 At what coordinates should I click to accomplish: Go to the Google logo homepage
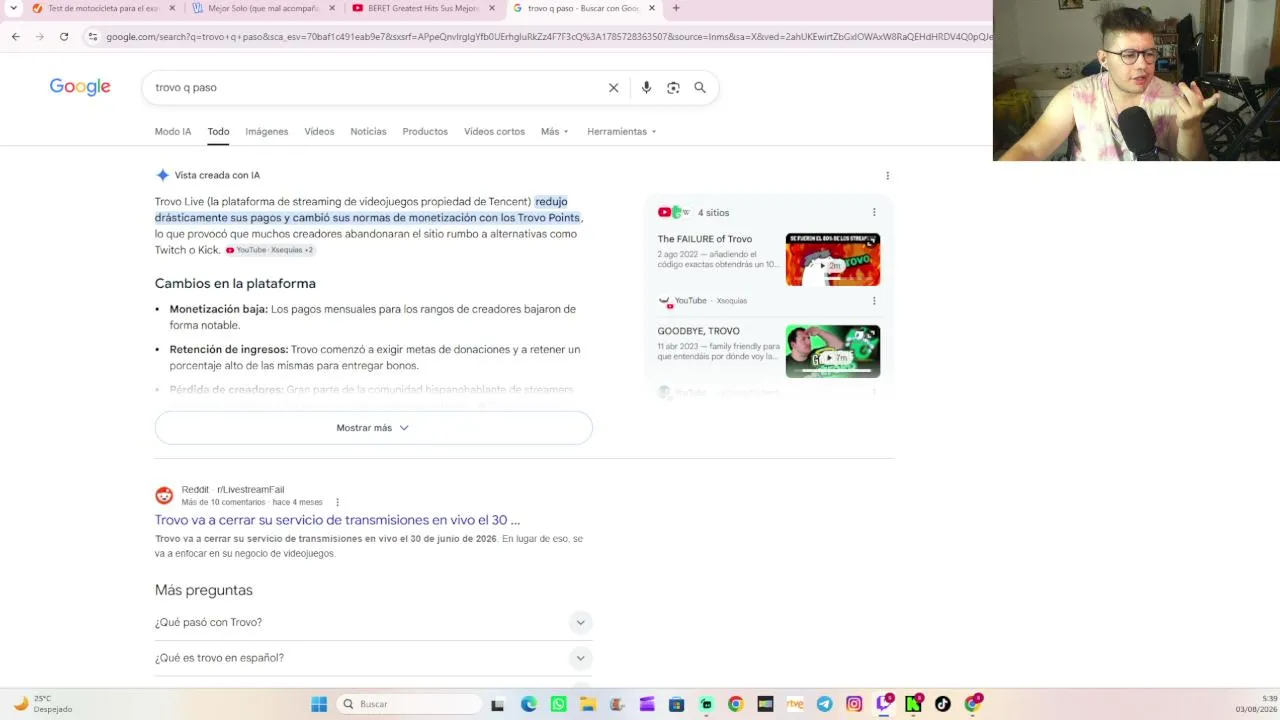point(80,87)
